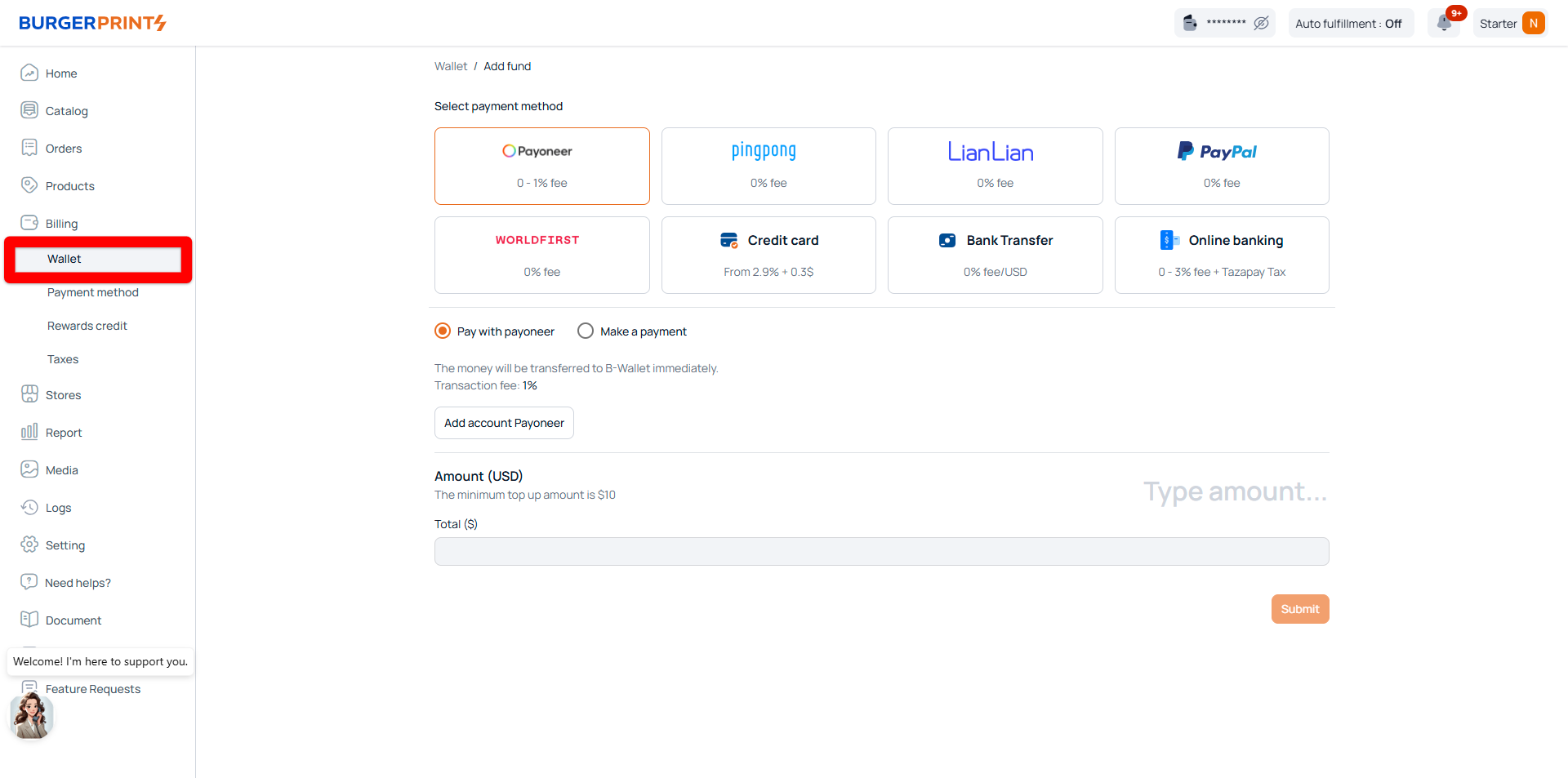Click the support assistant avatar

point(32,716)
